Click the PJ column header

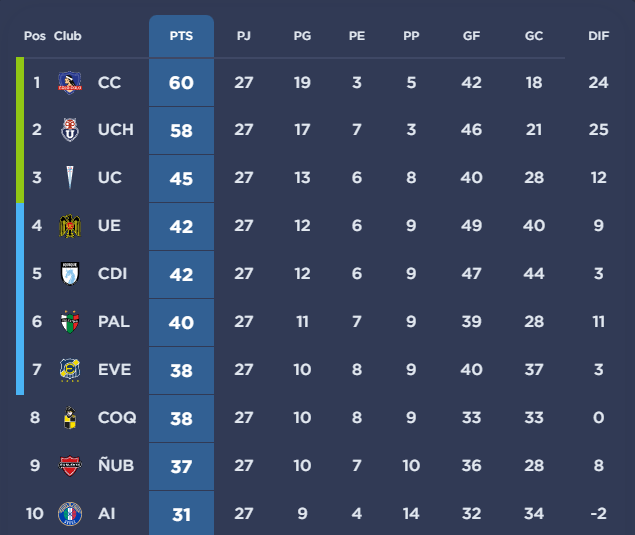(x=244, y=36)
